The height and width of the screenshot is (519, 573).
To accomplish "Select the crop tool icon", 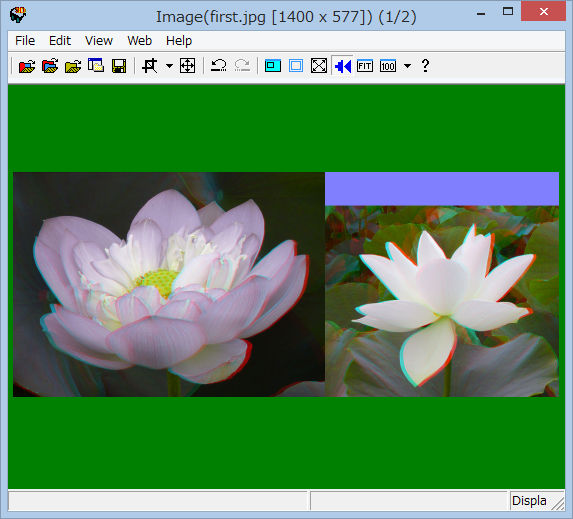I will 150,66.
